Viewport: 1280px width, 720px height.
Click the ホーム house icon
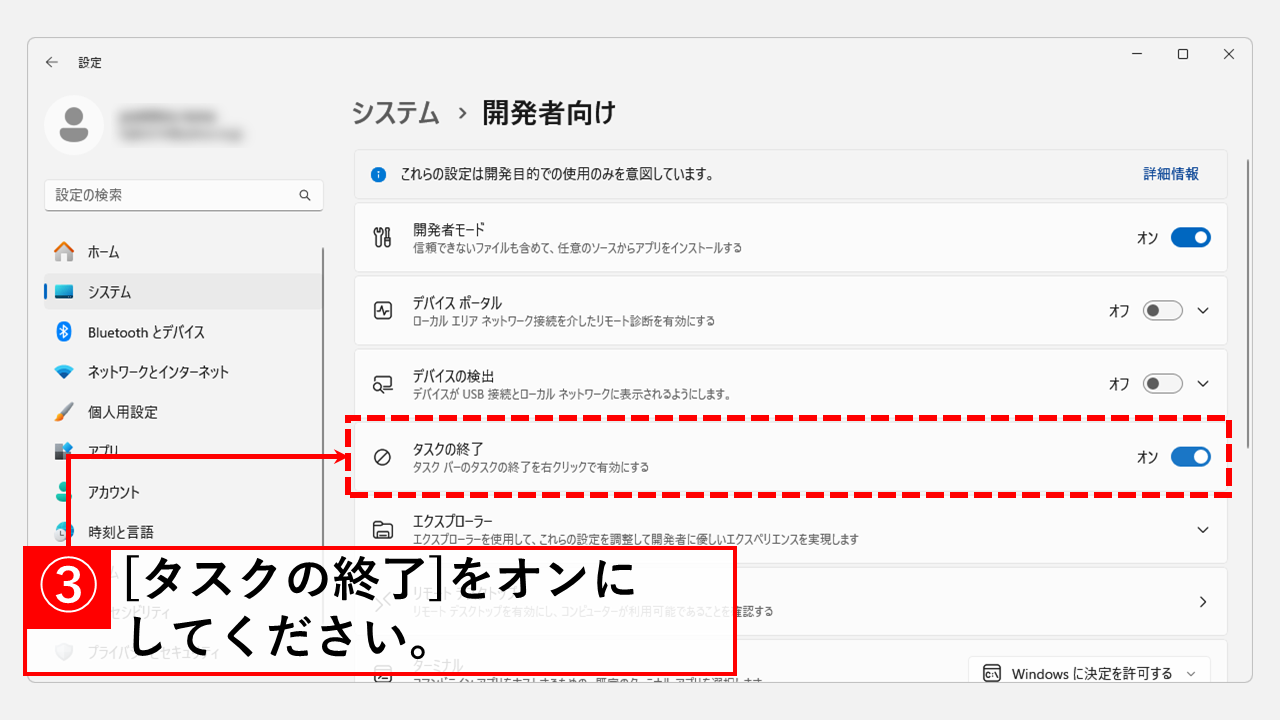pyautogui.click(x=64, y=252)
